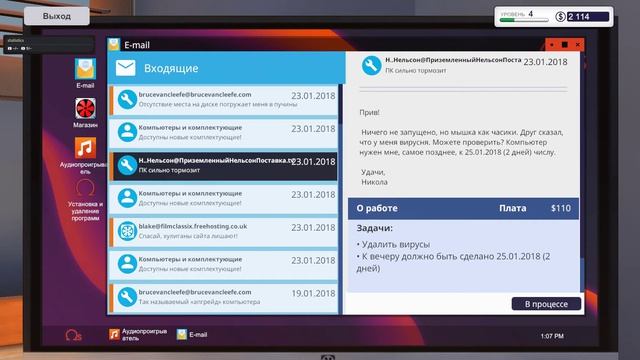Open Компьютеры и комплектующие email below blake message
This screenshot has height=360, width=640.
coord(224,264)
